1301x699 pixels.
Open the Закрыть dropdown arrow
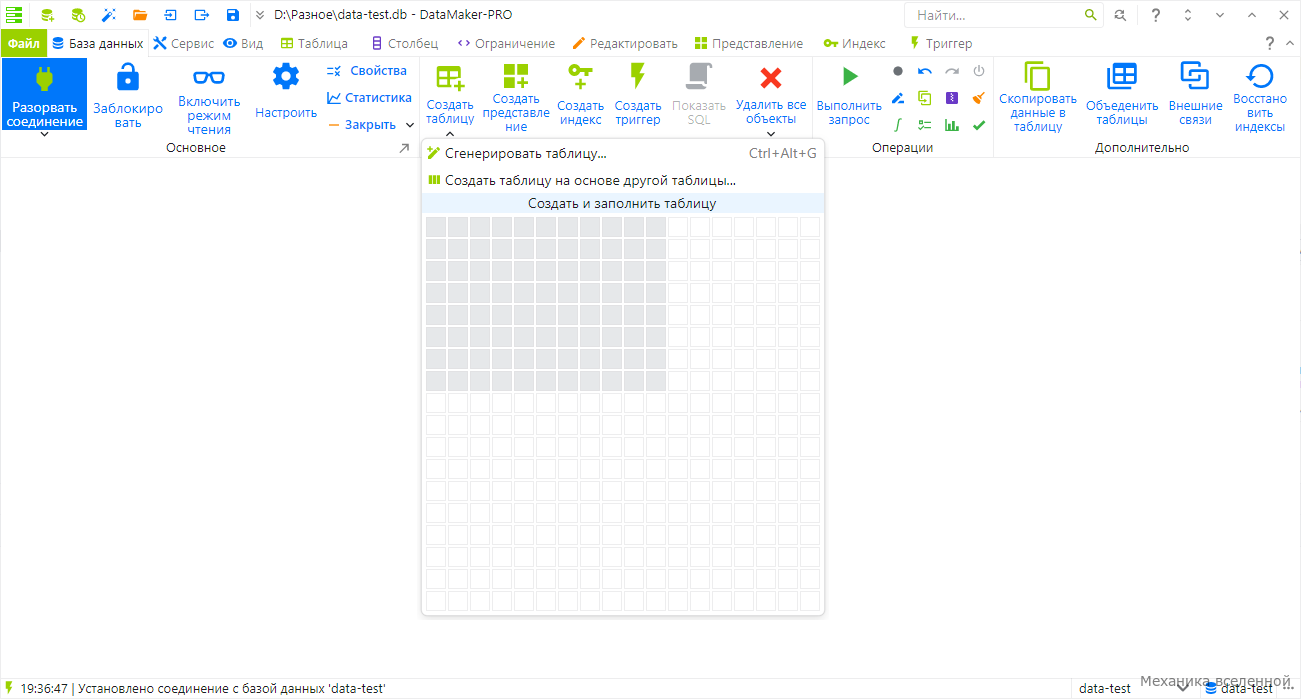tap(410, 125)
